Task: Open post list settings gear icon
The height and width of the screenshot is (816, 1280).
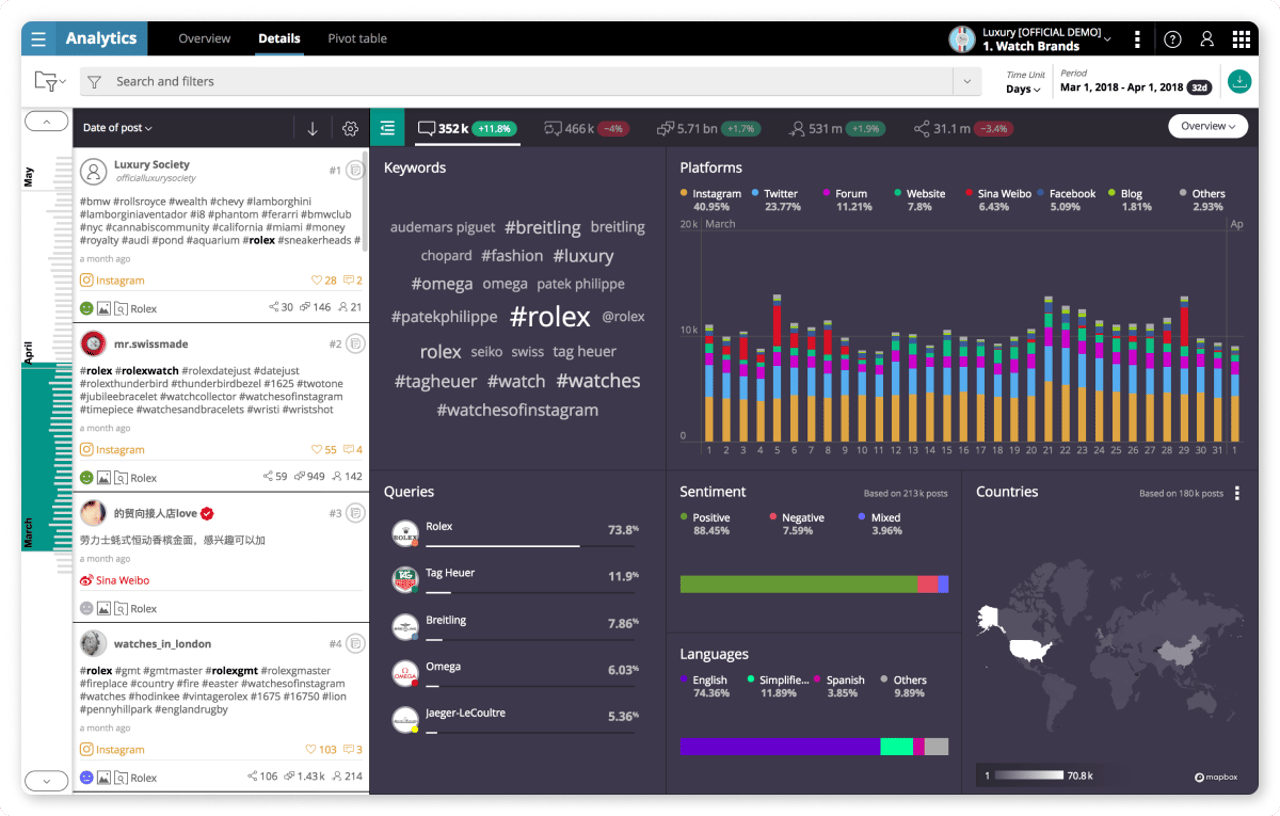Action: pos(350,128)
